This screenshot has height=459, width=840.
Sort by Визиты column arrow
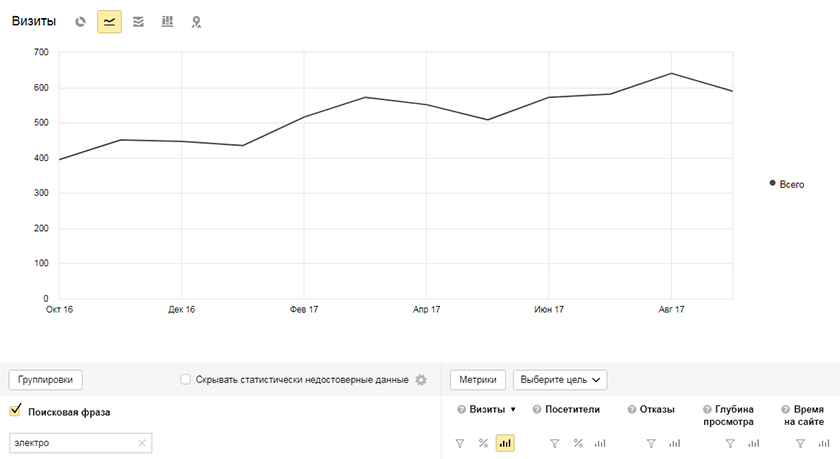point(513,410)
